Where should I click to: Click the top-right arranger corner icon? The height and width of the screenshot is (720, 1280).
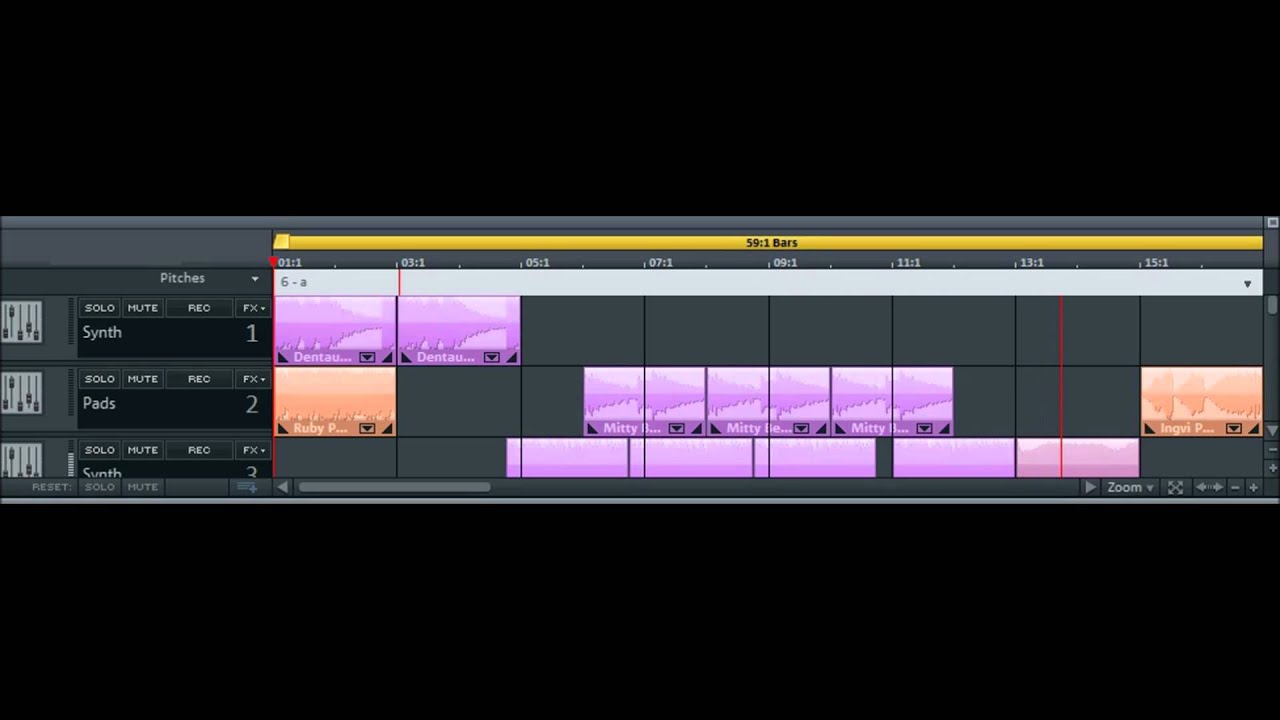coord(1272,222)
